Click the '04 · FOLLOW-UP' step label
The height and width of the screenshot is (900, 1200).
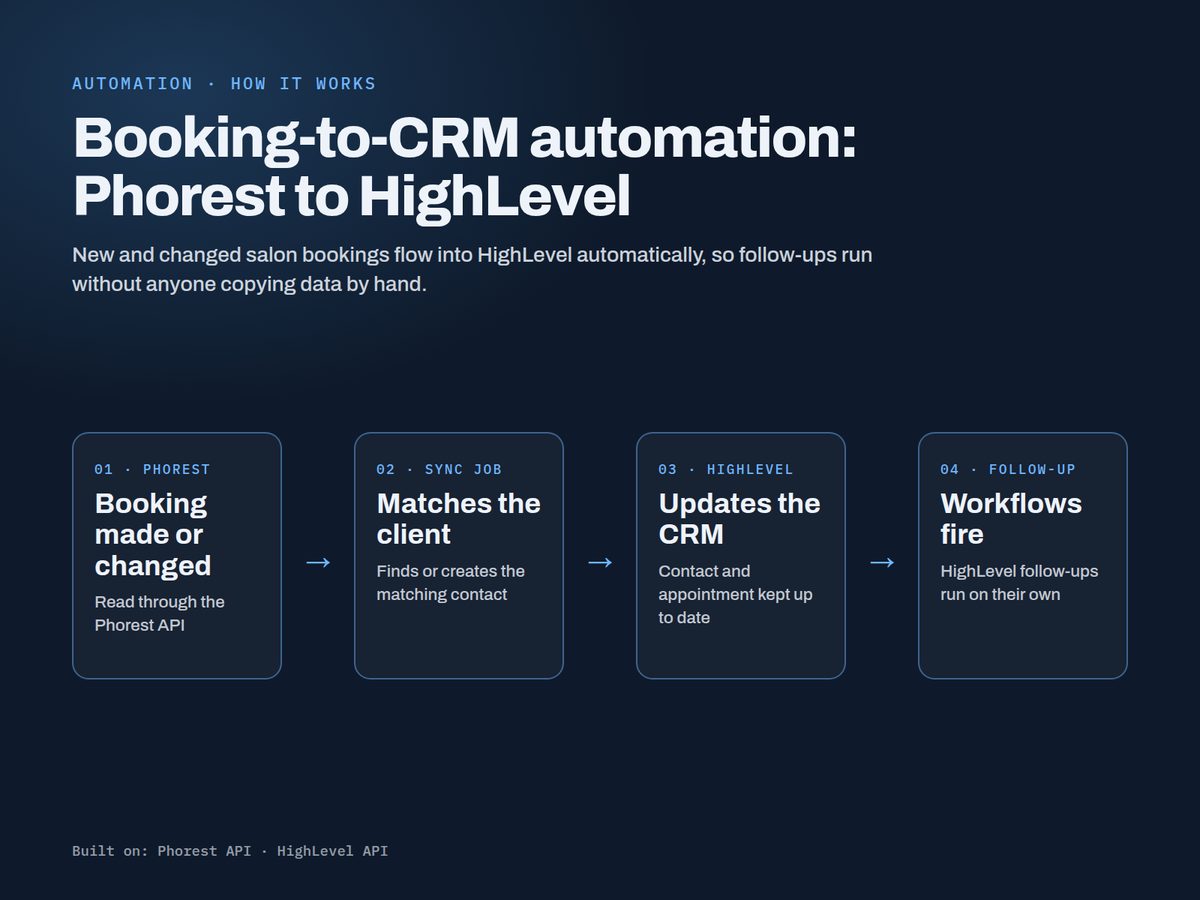click(1008, 469)
